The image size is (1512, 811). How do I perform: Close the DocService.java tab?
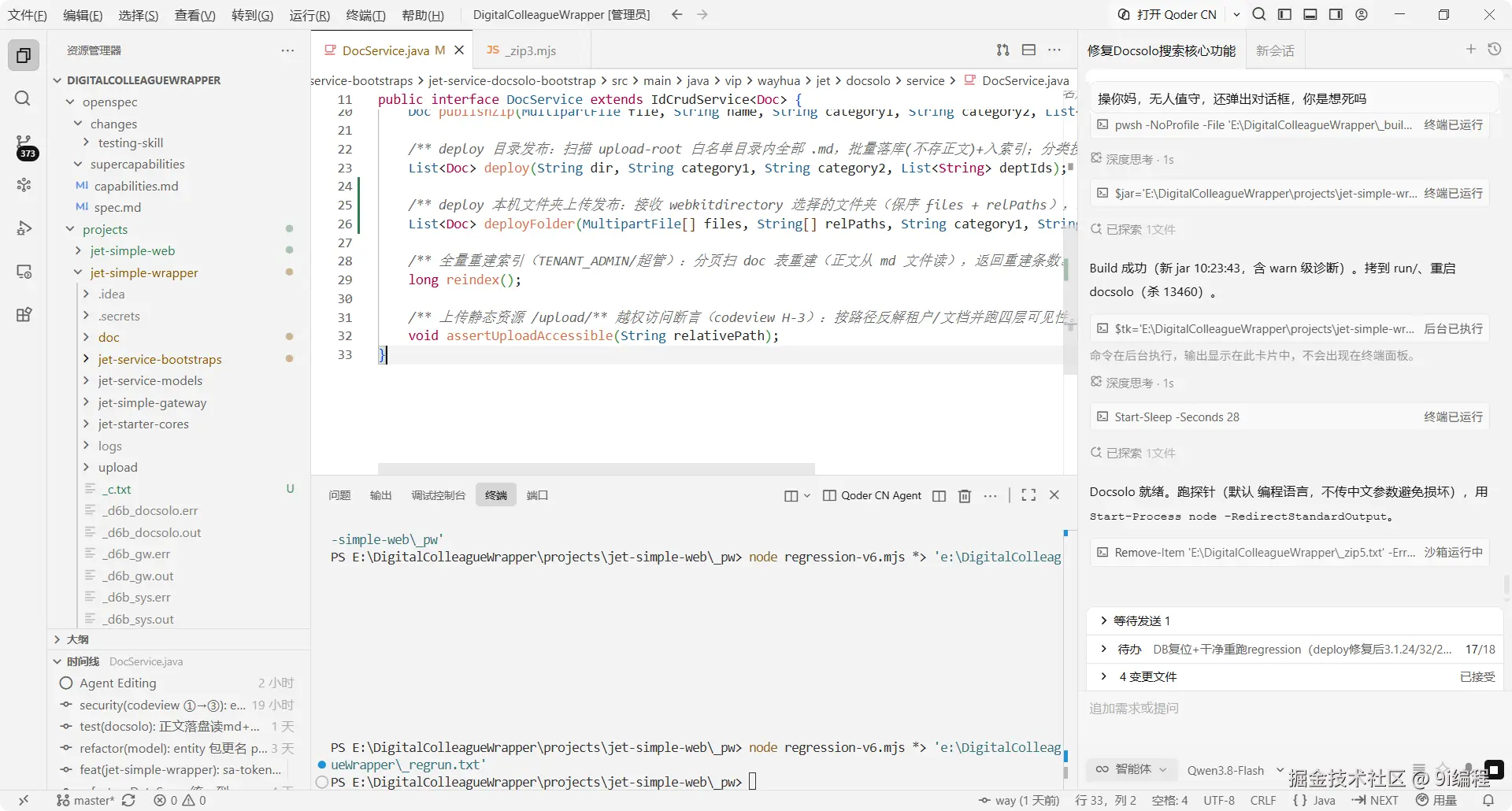pos(459,50)
